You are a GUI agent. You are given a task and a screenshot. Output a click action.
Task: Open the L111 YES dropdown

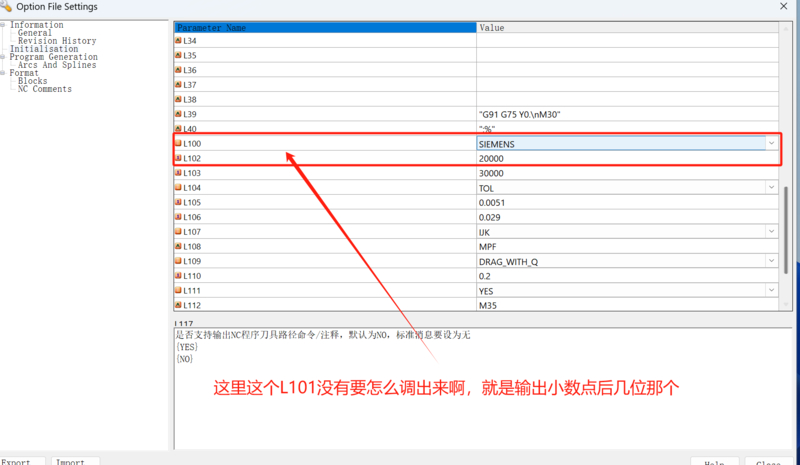[x=771, y=290]
